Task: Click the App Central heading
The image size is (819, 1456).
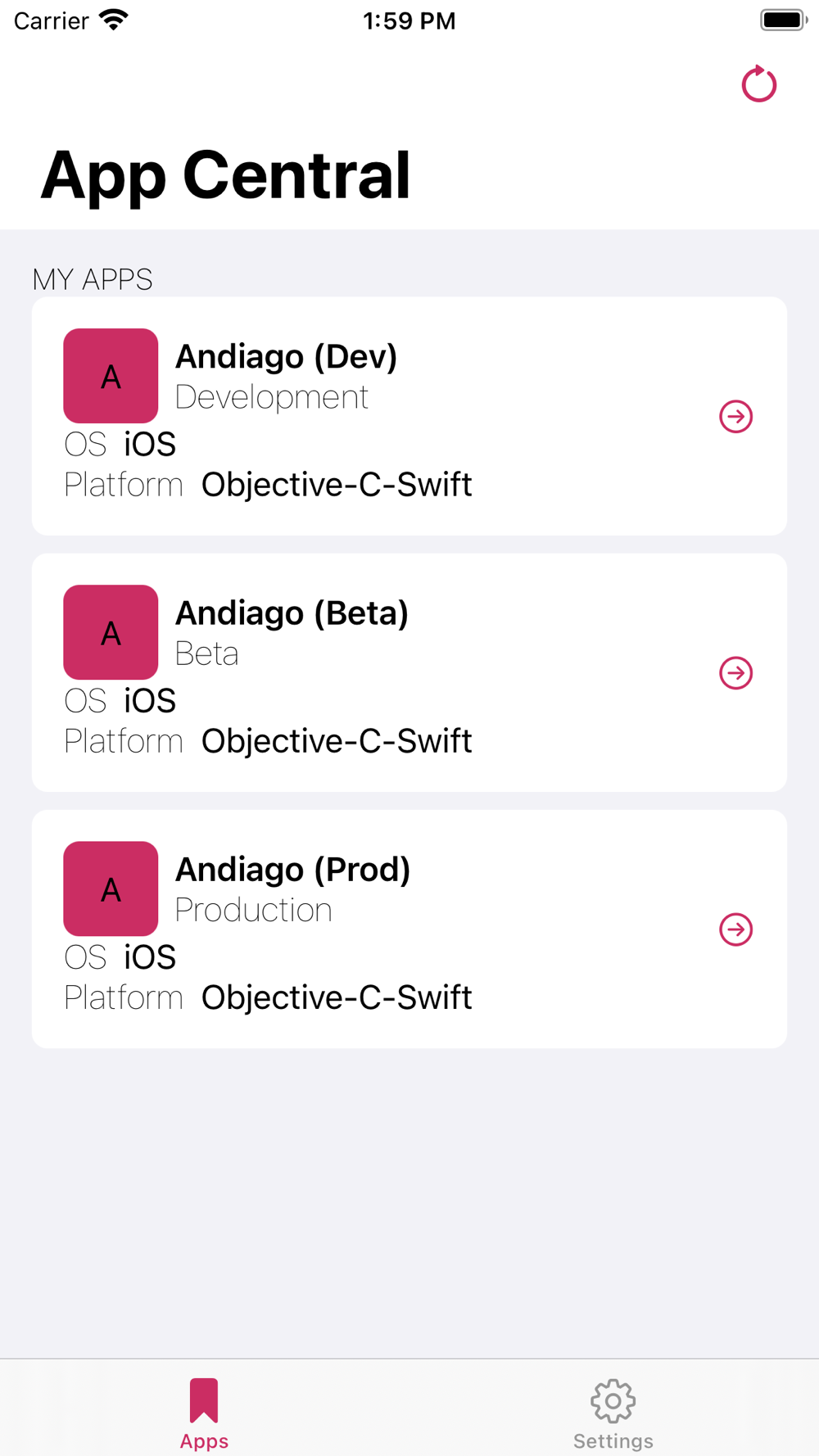Action: pyautogui.click(x=225, y=175)
